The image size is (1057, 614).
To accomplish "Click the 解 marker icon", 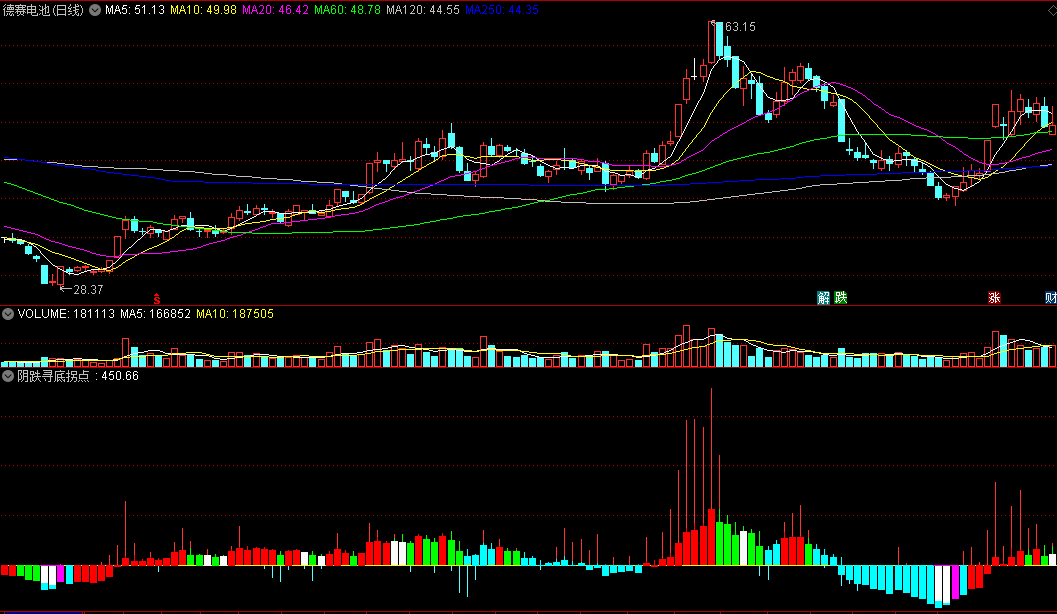I will (823, 298).
